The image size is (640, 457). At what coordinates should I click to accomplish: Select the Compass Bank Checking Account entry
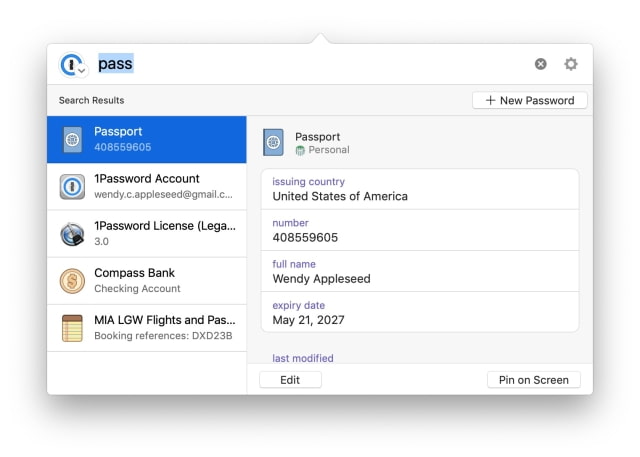(x=160, y=281)
